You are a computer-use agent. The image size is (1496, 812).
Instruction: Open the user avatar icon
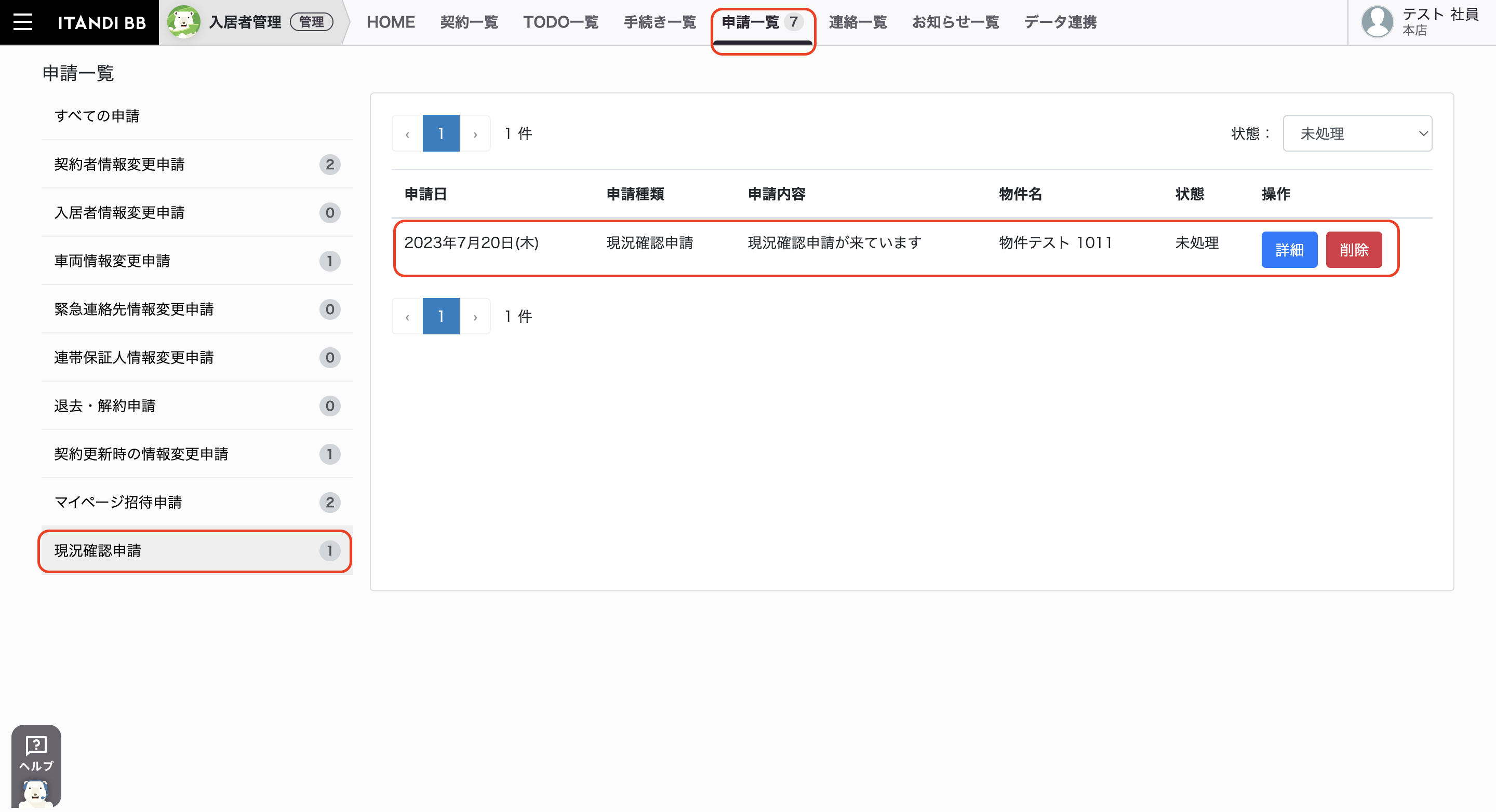(1378, 22)
